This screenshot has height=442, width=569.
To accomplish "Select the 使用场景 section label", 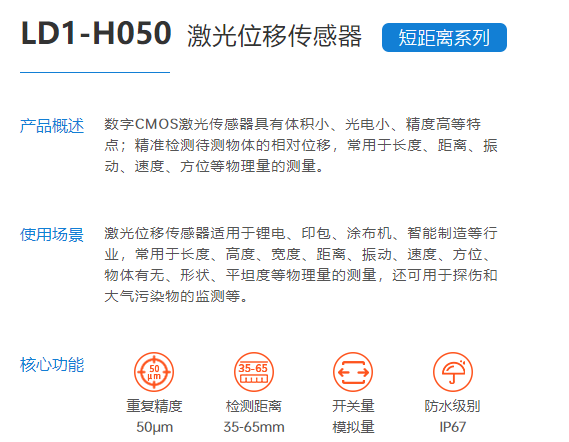I will pos(52,234).
